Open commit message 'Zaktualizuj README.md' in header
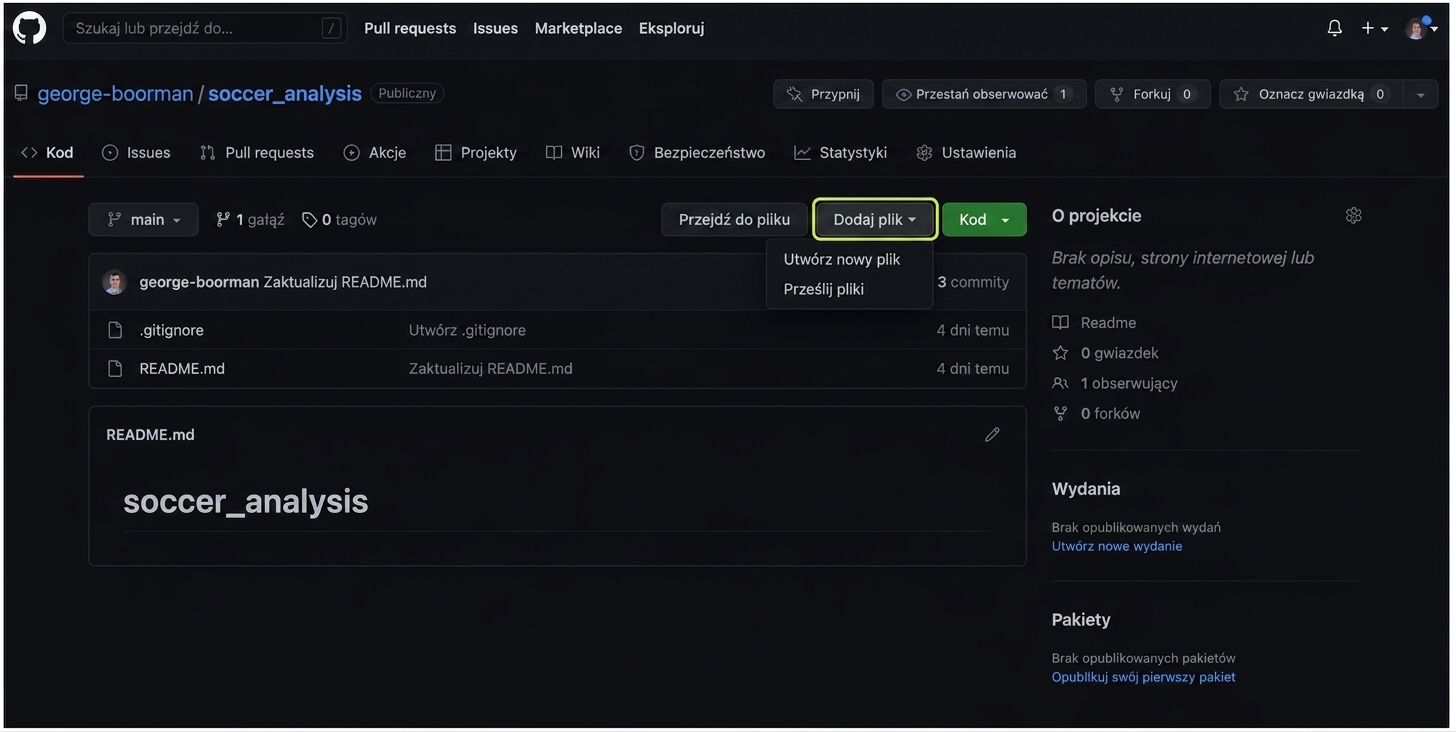The height and width of the screenshot is (732, 1456). [345, 282]
